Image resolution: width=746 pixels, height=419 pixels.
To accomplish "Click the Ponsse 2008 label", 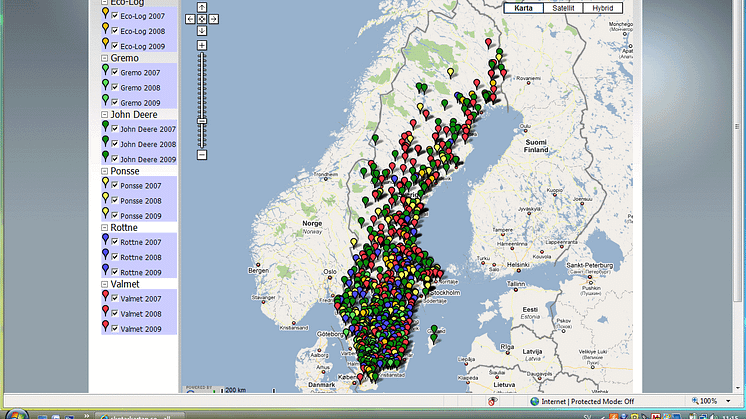I will [x=141, y=201].
